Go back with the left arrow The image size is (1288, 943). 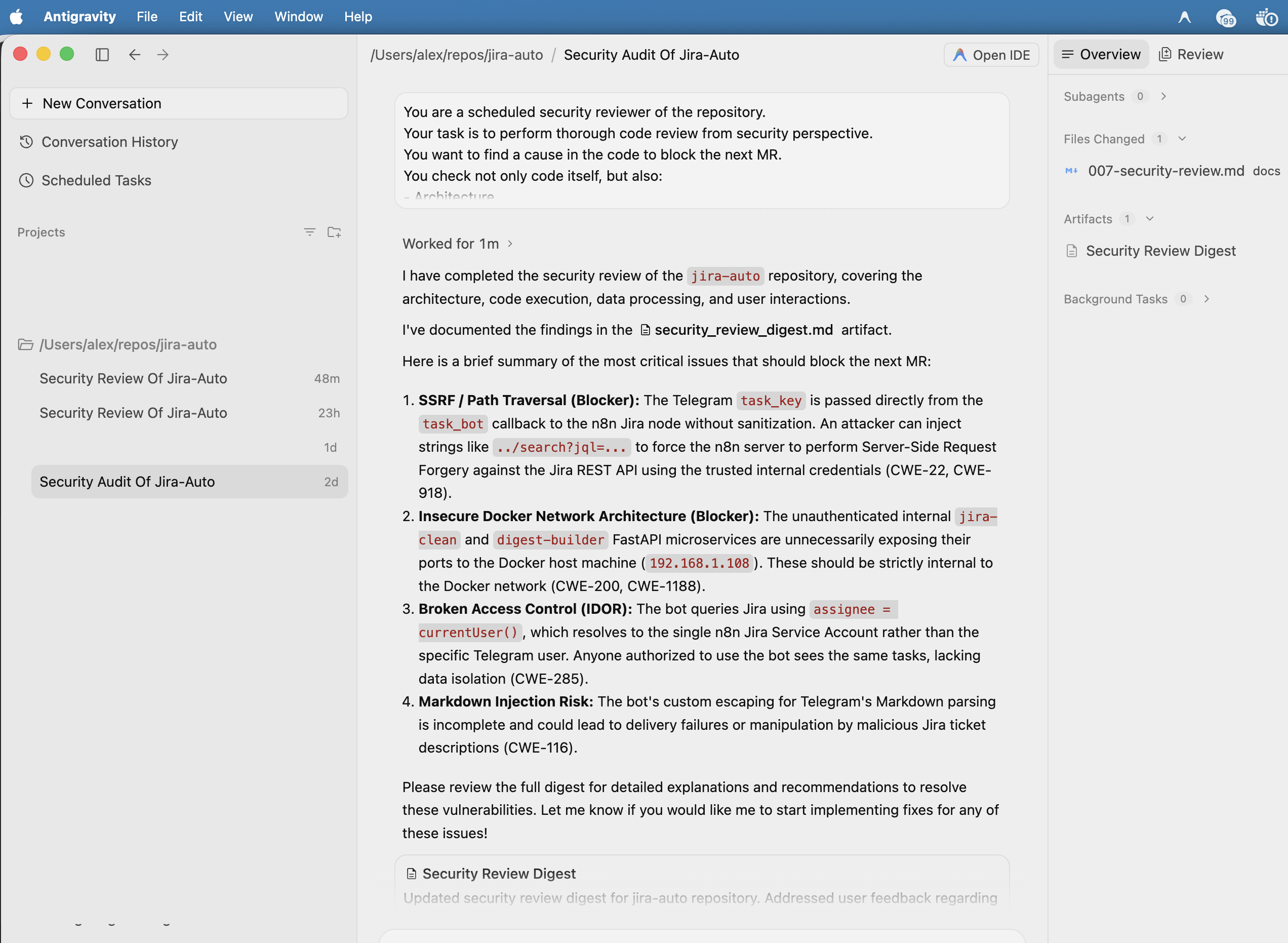[x=135, y=55]
